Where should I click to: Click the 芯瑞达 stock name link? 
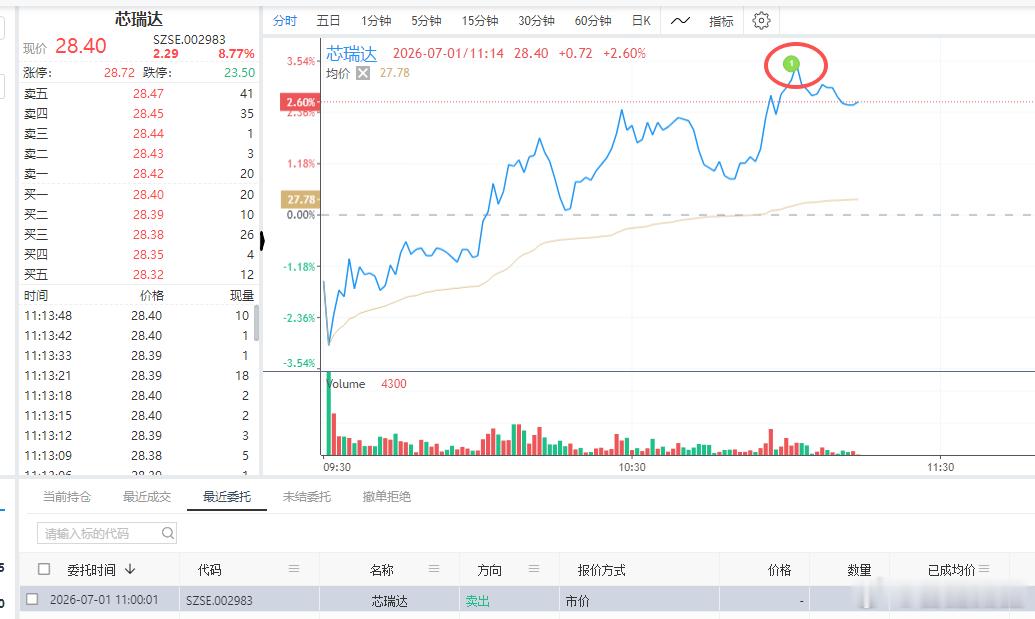351,53
